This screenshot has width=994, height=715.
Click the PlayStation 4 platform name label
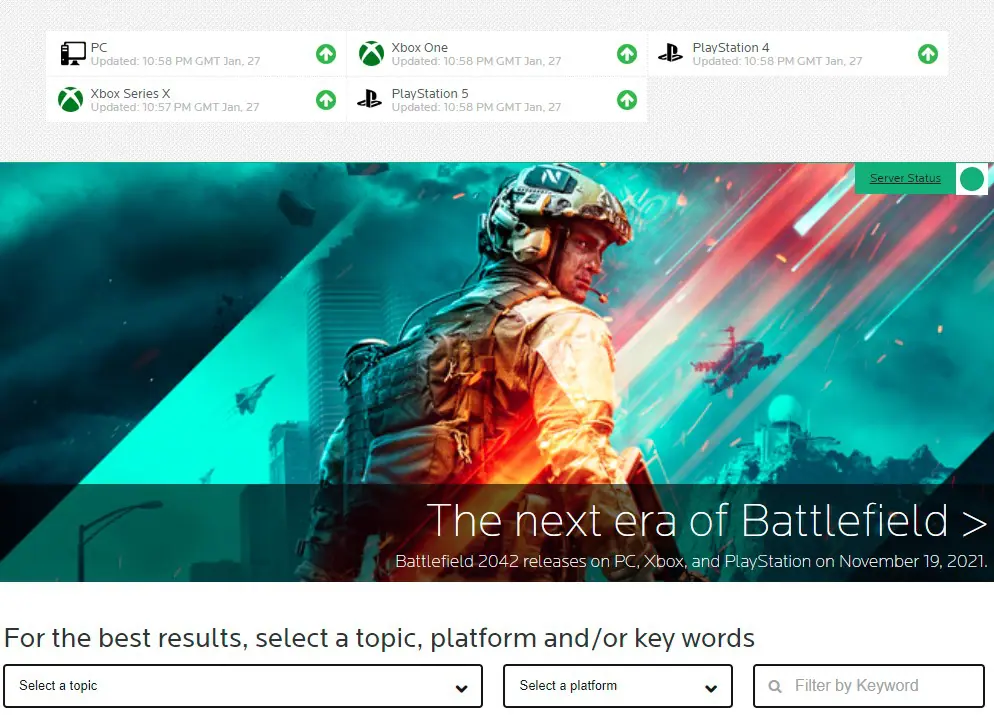click(x=731, y=48)
